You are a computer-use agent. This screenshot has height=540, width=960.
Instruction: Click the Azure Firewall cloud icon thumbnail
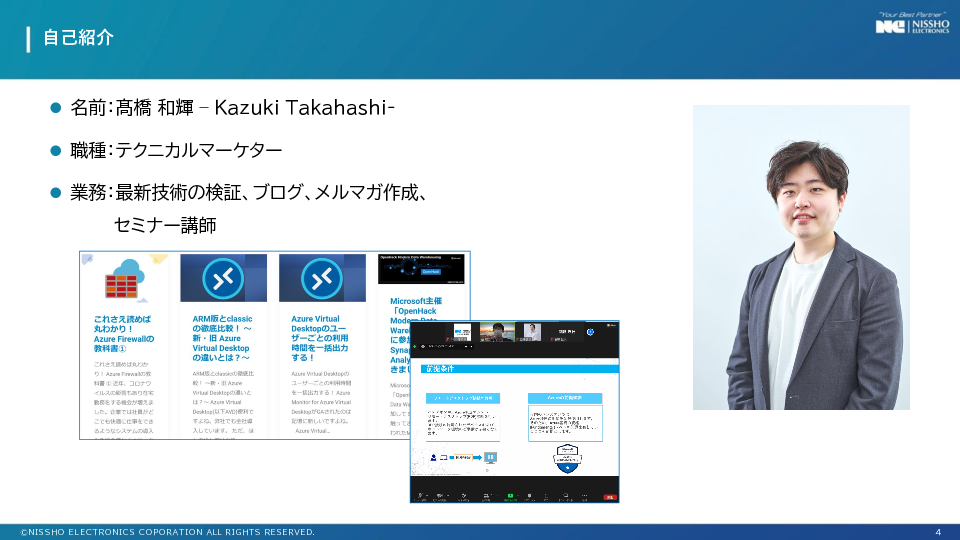pos(126,278)
